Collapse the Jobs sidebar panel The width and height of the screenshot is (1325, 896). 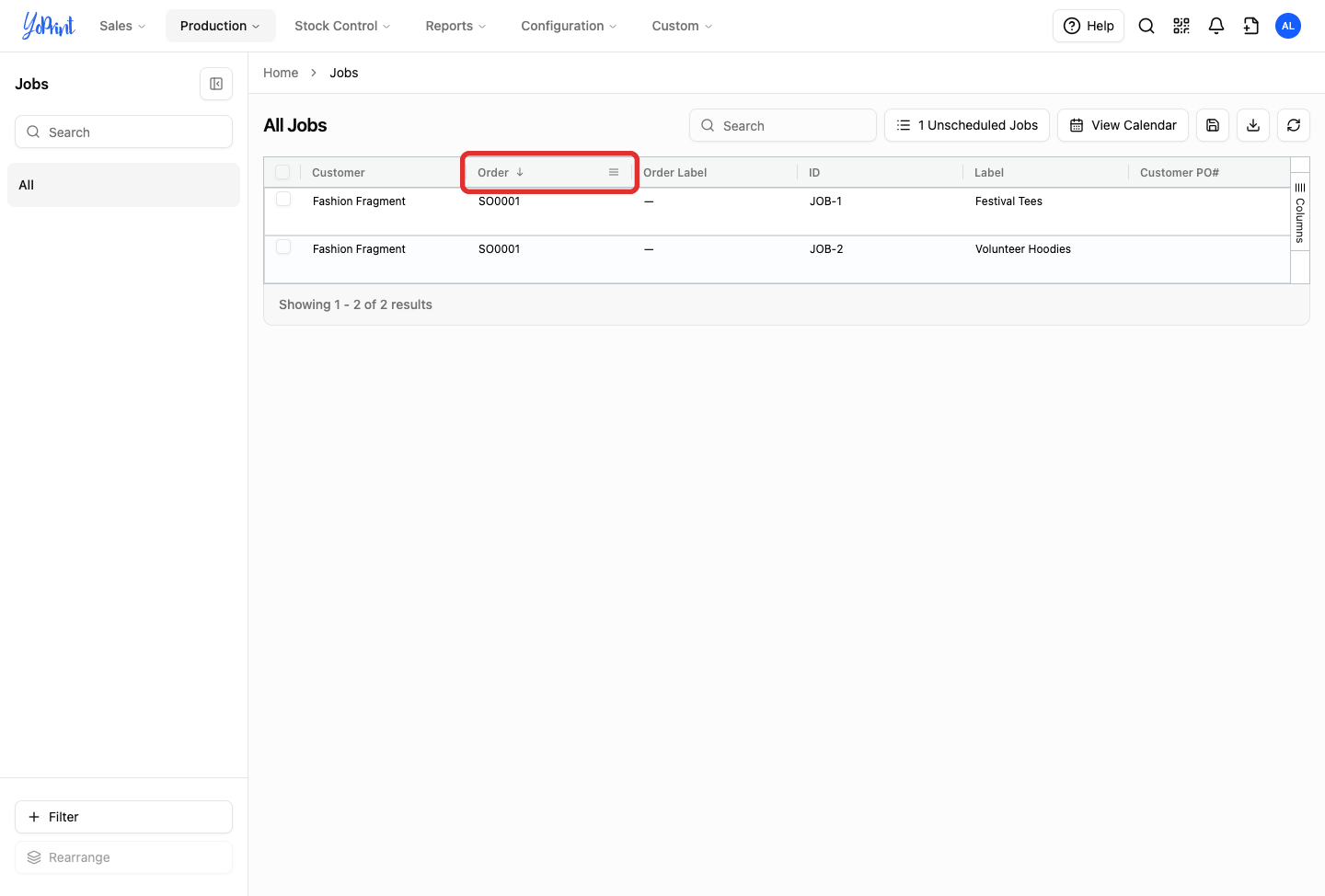(216, 84)
